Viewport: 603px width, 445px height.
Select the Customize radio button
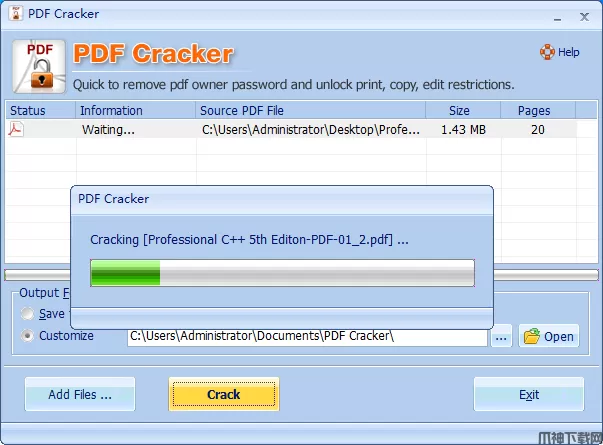[27, 335]
